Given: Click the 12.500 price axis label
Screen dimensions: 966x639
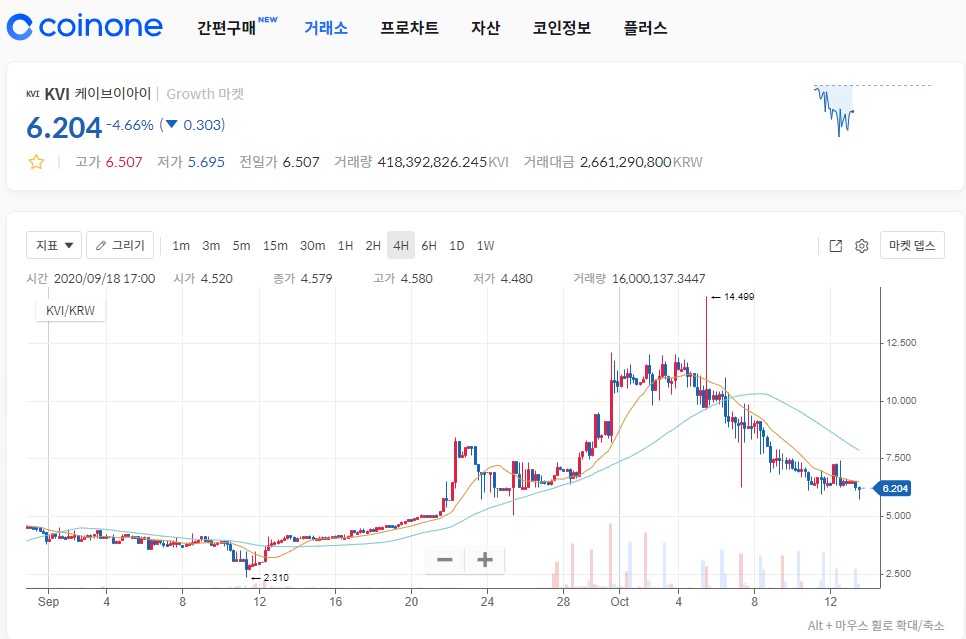Looking at the screenshot, I should point(901,343).
